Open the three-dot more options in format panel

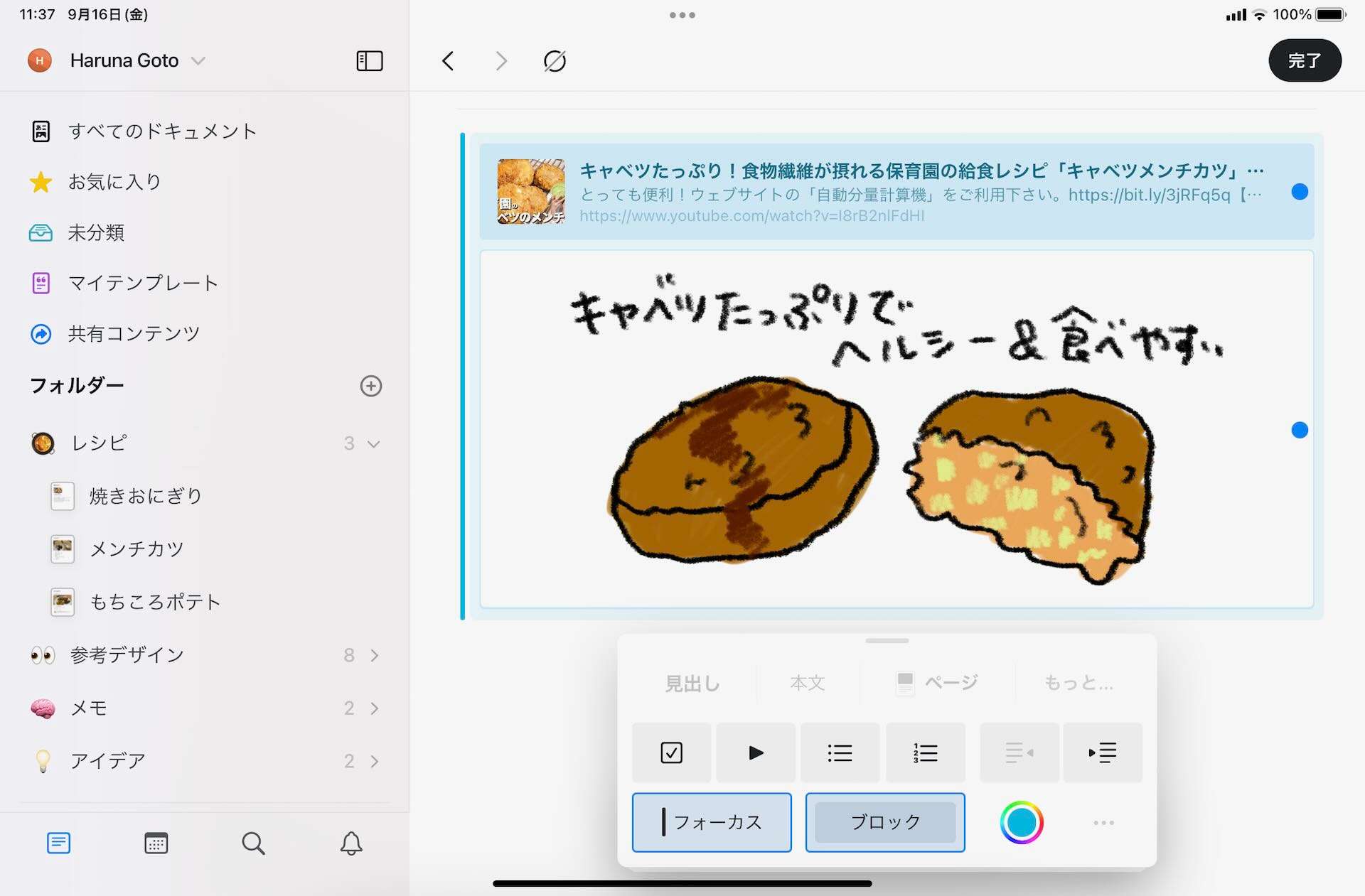[1103, 823]
